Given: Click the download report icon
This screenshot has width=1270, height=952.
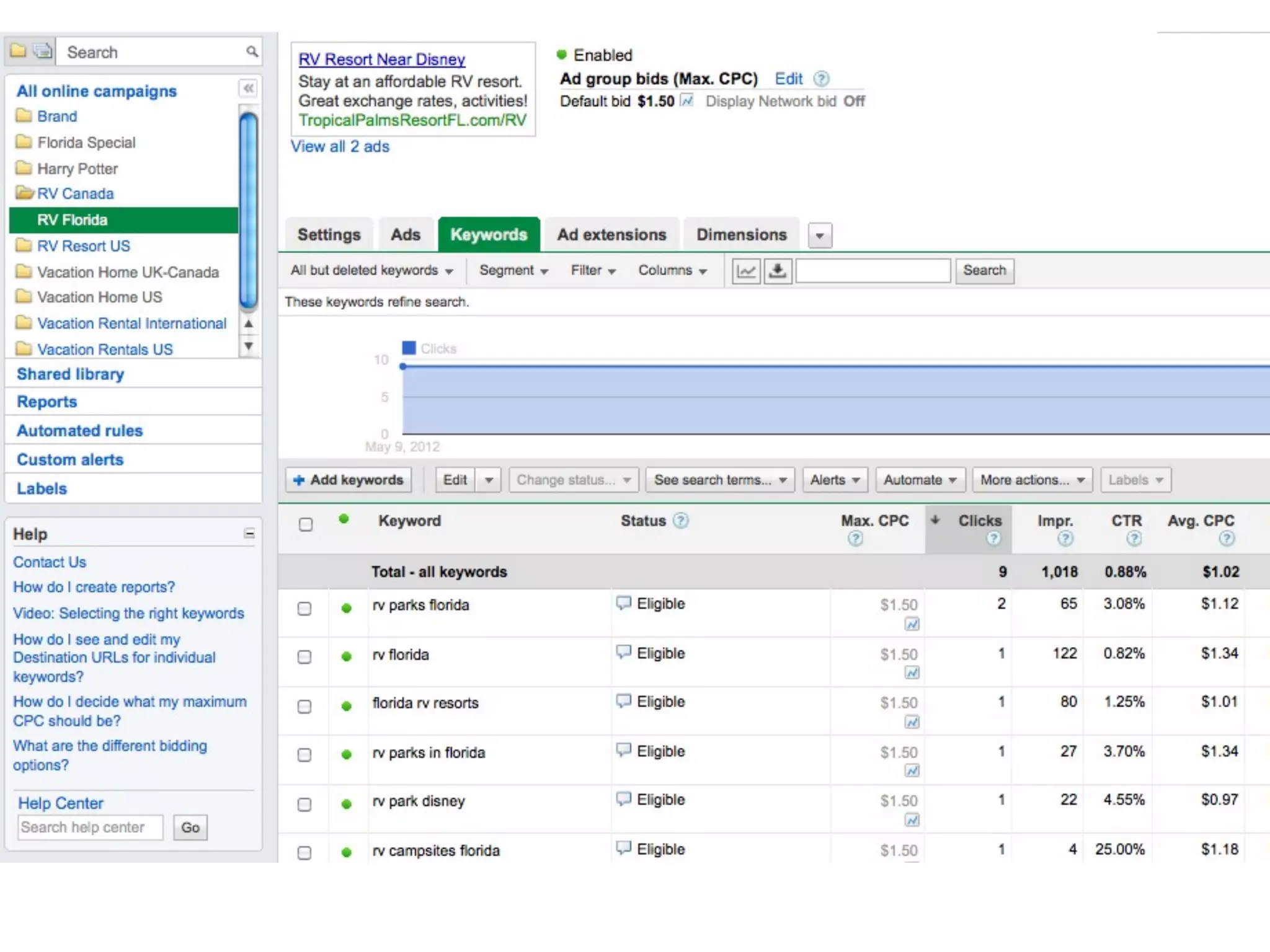Looking at the screenshot, I should click(778, 271).
